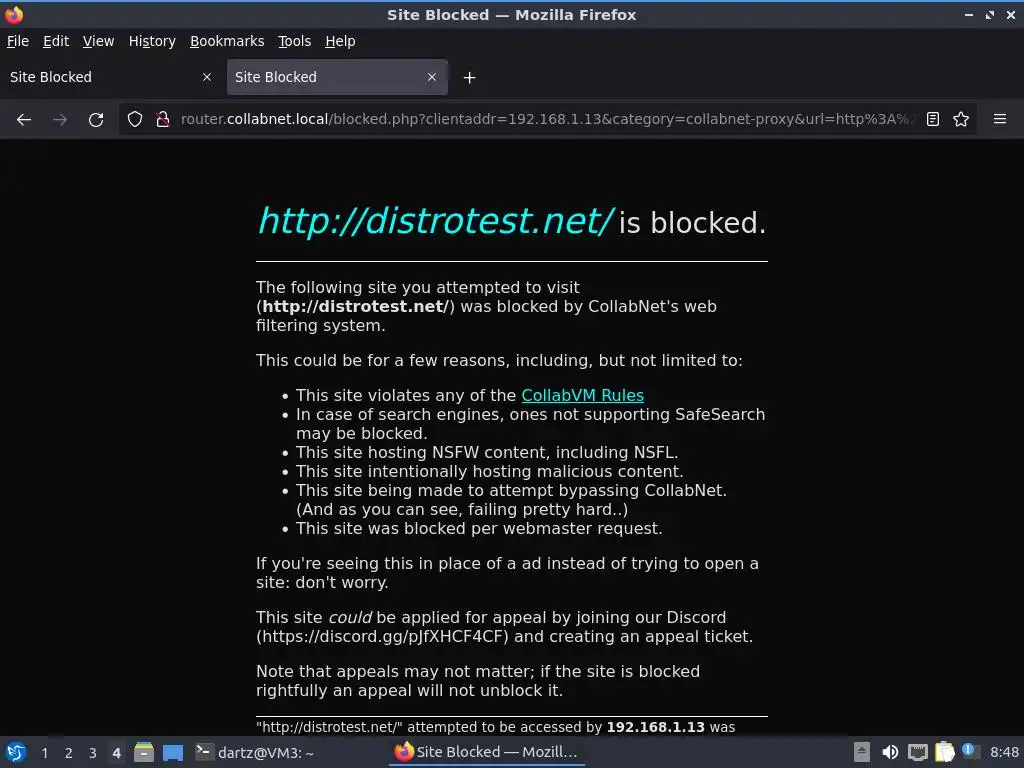
Task: Click the Firefox logo in title bar
Action: (14, 14)
